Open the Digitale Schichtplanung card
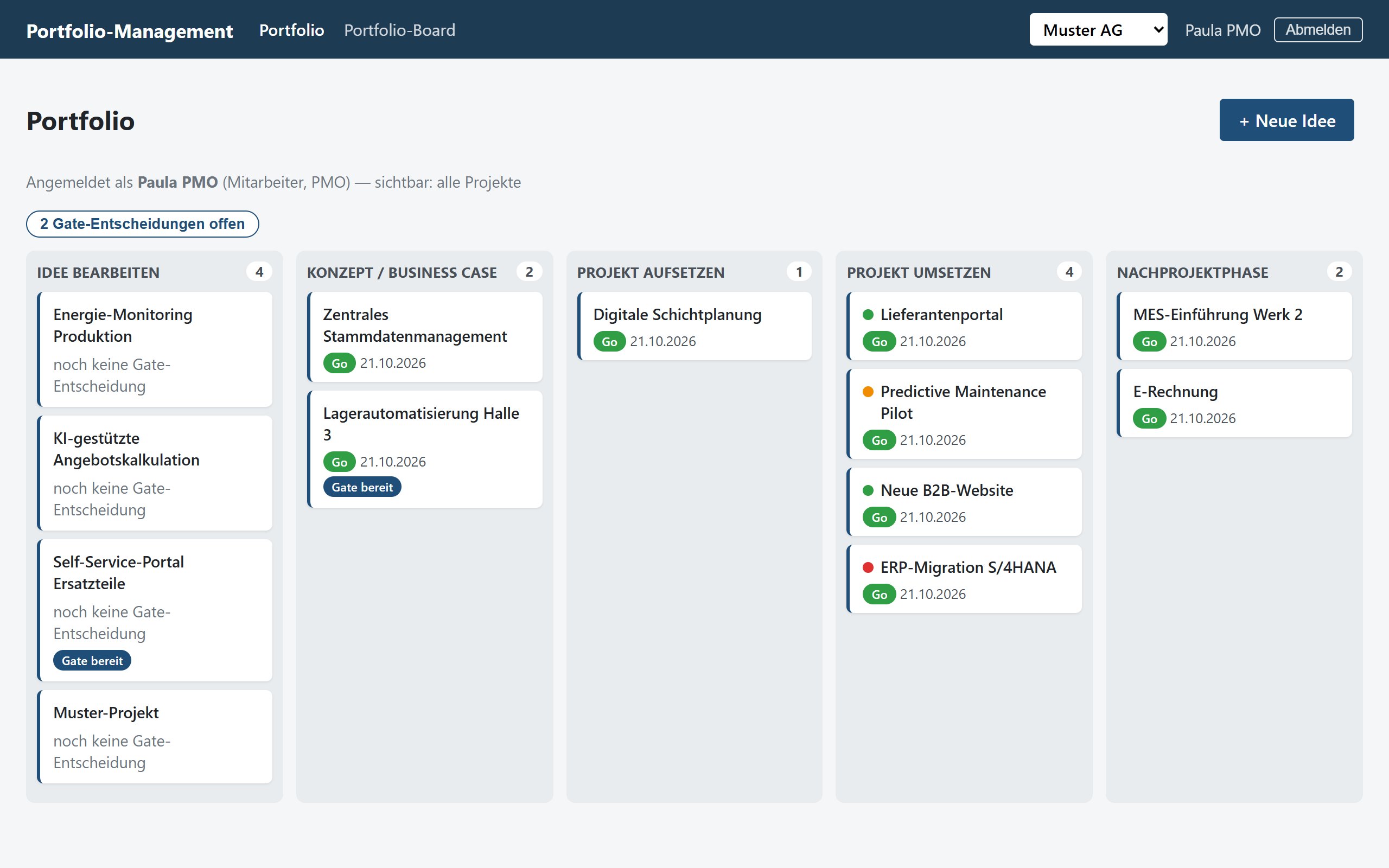The image size is (1389, 868). pos(694,326)
